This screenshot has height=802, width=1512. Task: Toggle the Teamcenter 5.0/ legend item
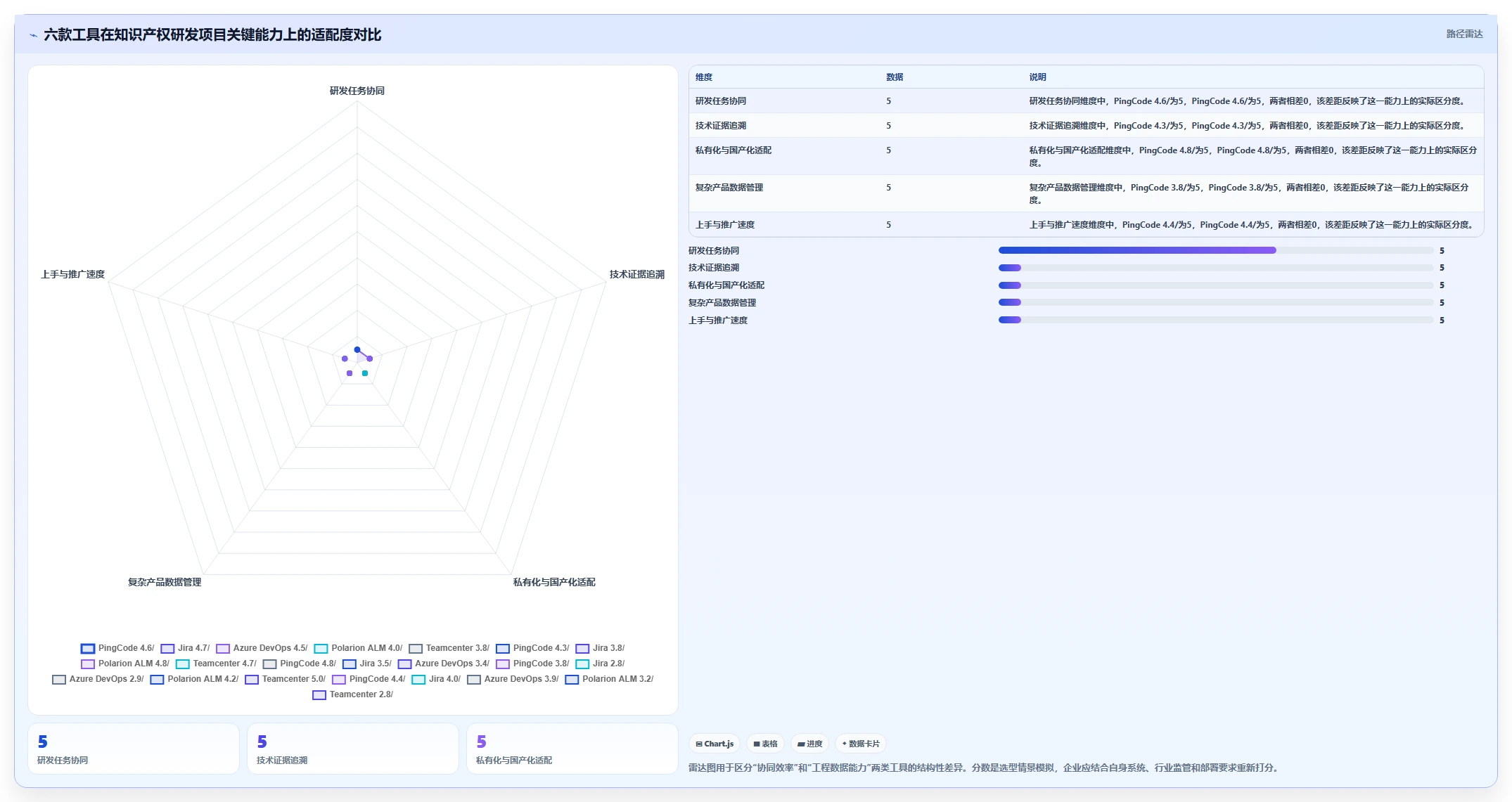285,679
